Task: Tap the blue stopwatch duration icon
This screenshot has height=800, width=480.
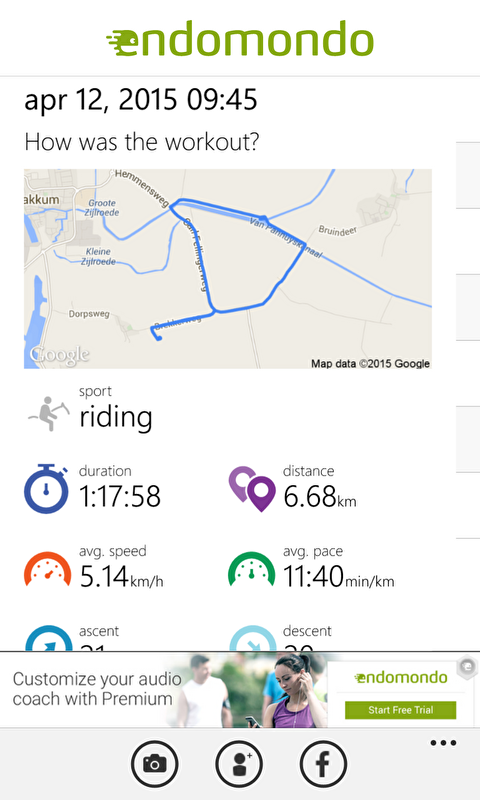Action: point(46,488)
